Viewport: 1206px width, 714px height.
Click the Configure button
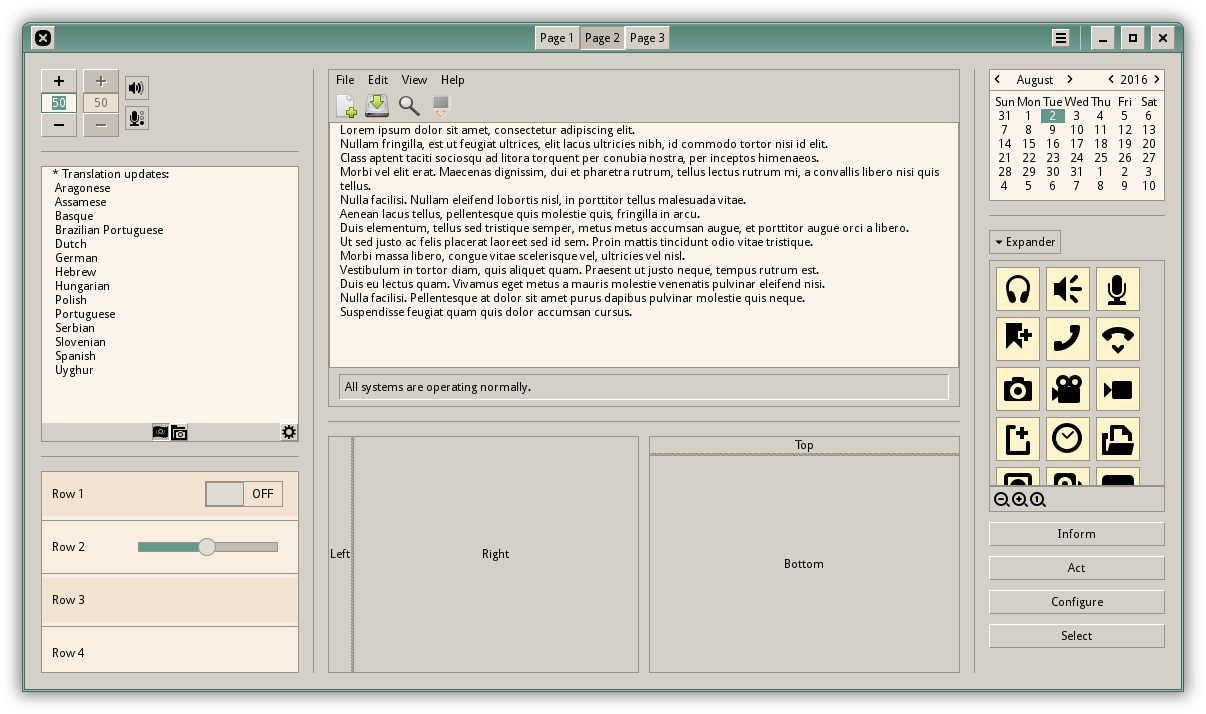(x=1077, y=602)
